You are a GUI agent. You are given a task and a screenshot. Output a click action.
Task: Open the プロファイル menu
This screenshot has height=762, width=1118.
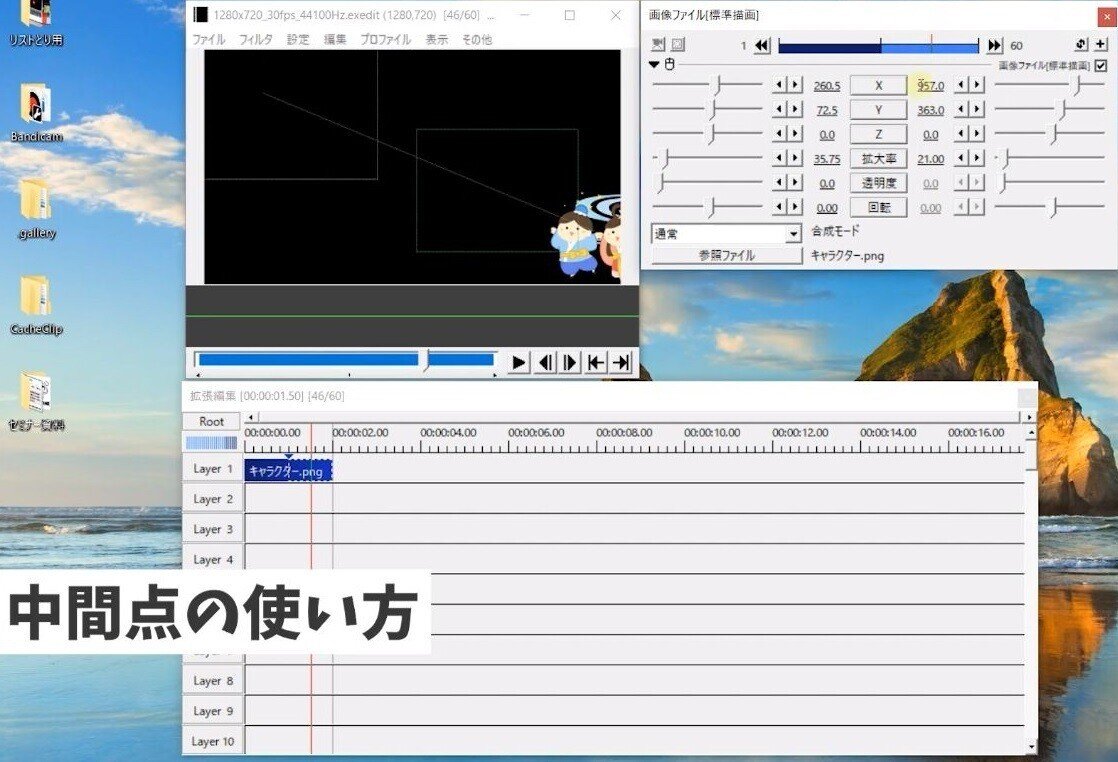tap(384, 40)
